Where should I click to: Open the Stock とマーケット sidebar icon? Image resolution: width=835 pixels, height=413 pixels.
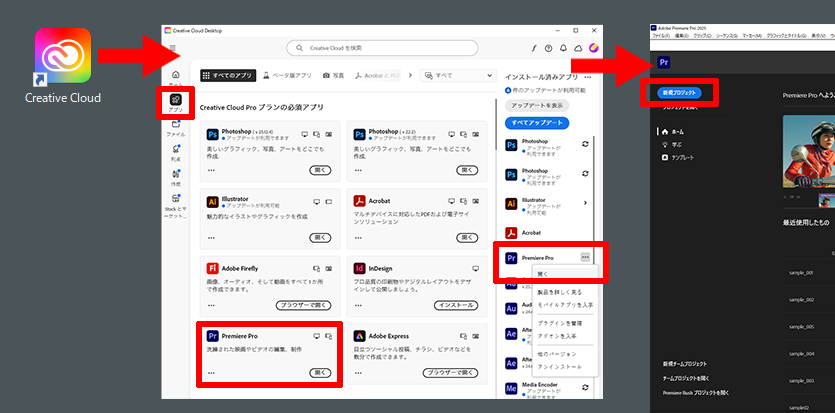tap(176, 199)
